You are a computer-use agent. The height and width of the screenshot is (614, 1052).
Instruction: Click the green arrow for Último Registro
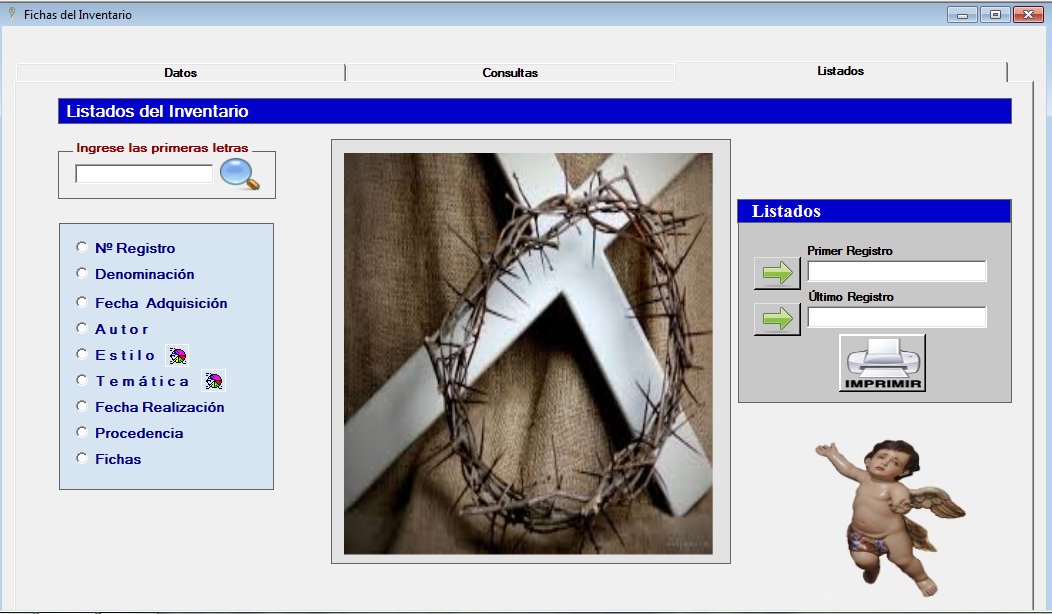777,319
